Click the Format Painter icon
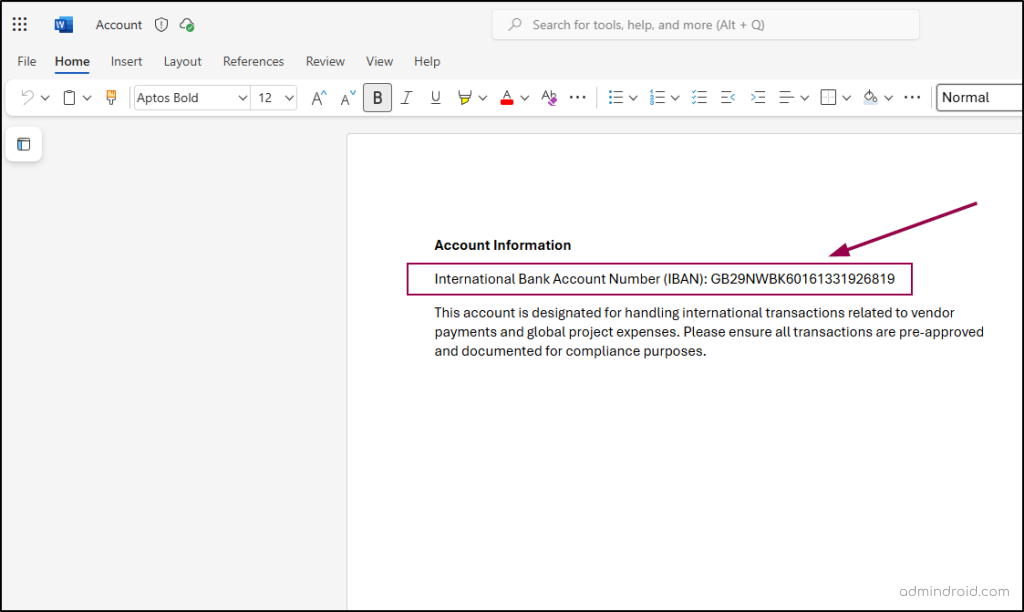1024x612 pixels. pyautogui.click(x=111, y=97)
